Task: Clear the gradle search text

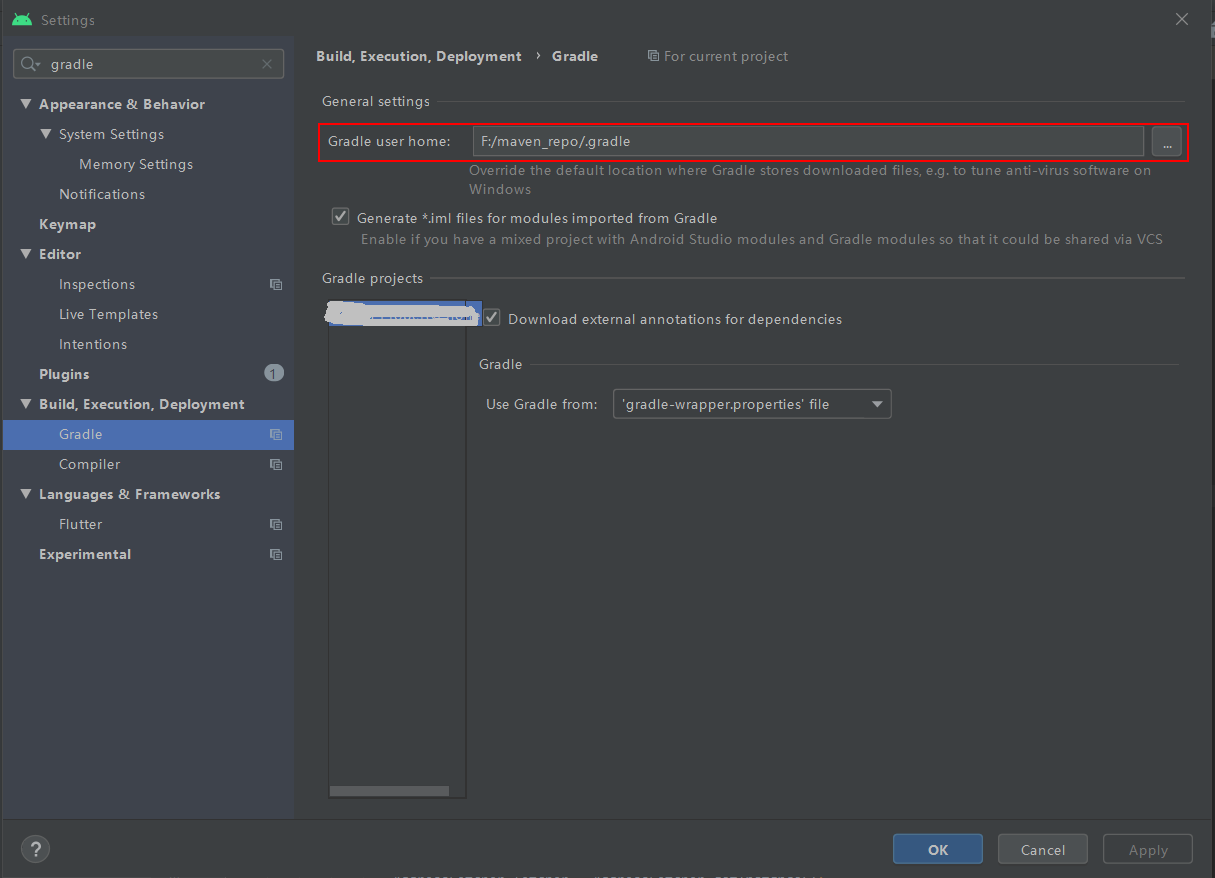Action: [266, 64]
